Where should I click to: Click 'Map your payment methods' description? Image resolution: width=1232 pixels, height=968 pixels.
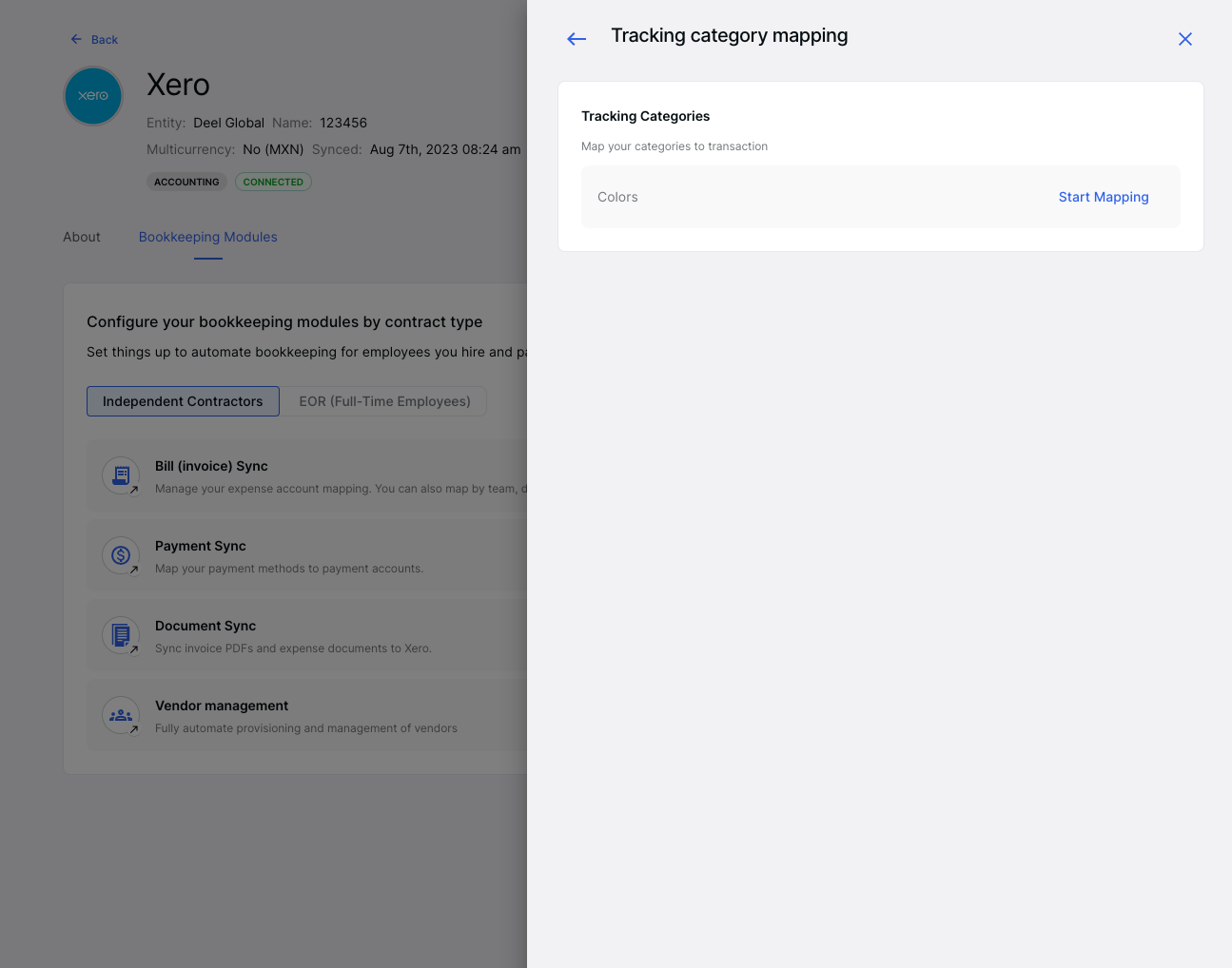[x=289, y=569]
